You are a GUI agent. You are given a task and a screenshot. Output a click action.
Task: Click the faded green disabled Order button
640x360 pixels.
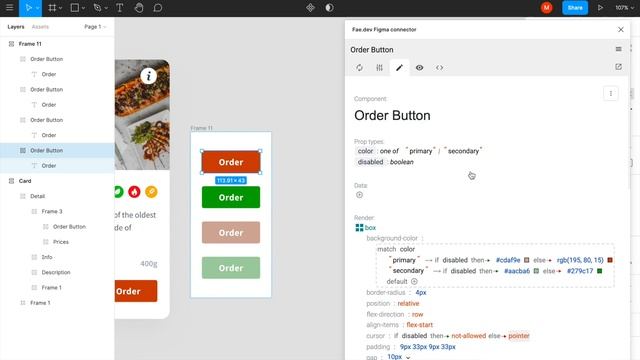231,268
